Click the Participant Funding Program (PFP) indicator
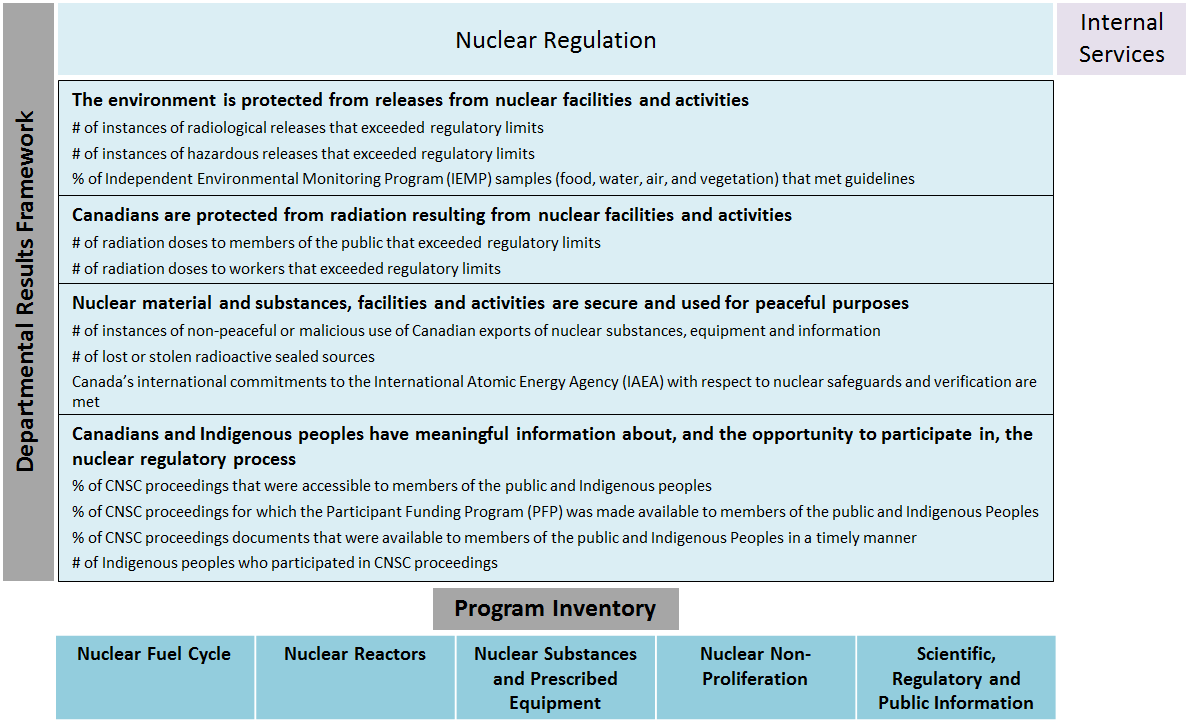The height and width of the screenshot is (721, 1186). pos(555,511)
